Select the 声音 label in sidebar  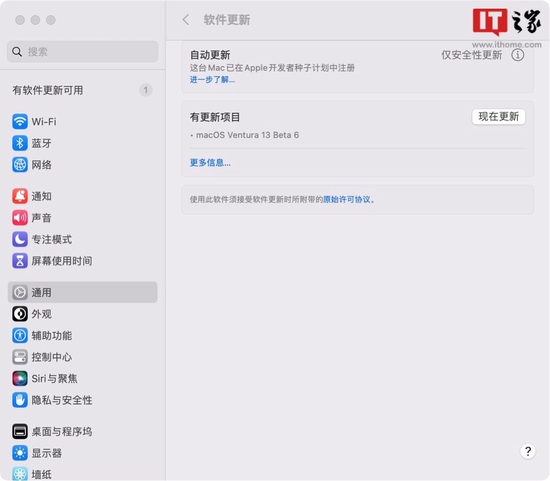tap(41, 218)
